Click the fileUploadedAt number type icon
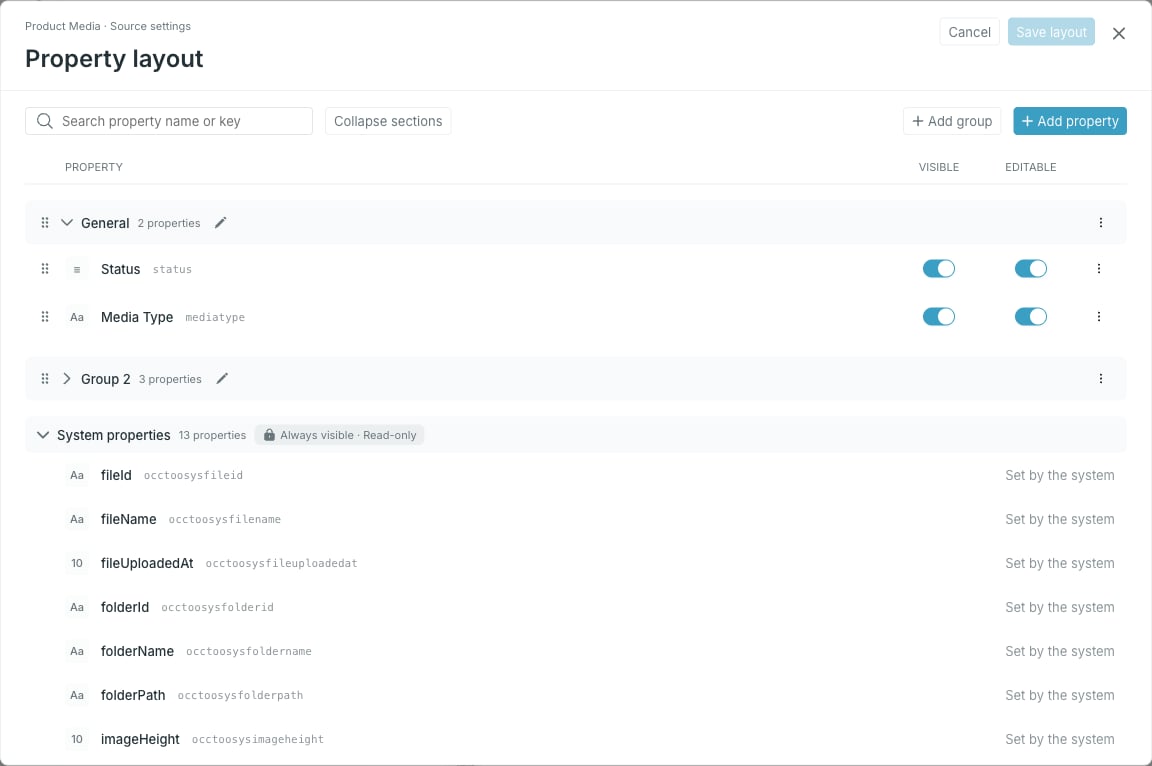 coord(77,563)
